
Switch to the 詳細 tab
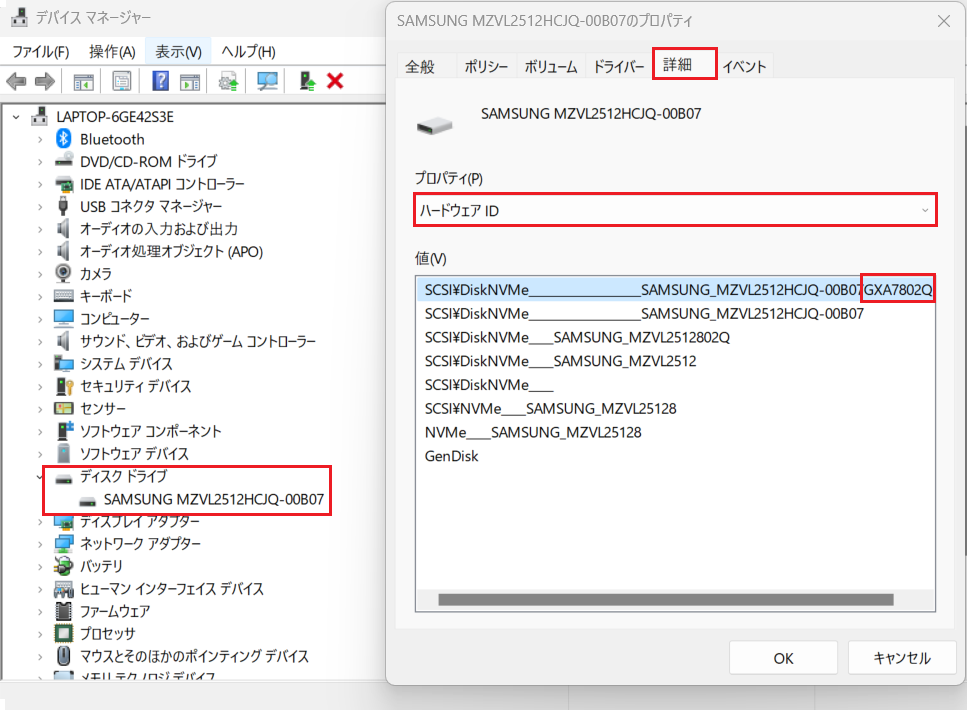tap(685, 64)
